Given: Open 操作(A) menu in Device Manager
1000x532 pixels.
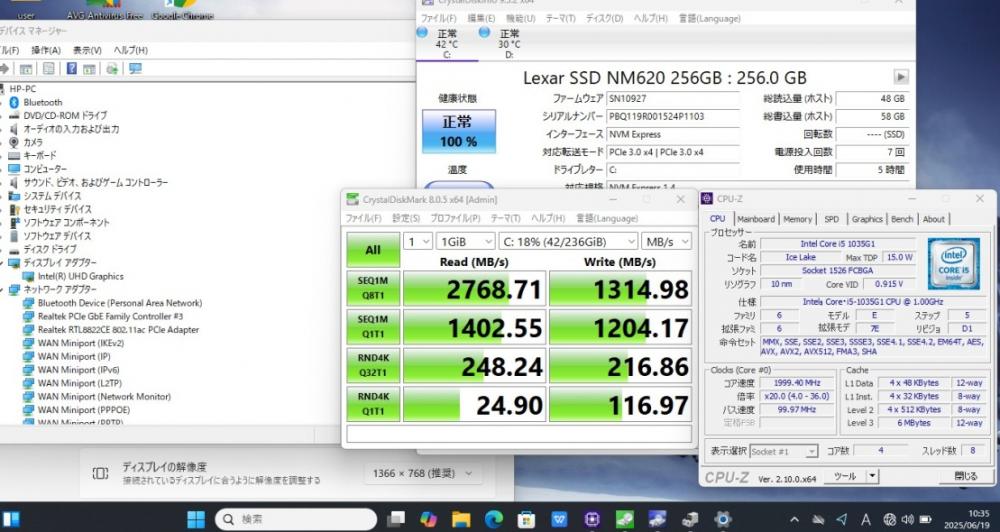Looking at the screenshot, I should click(46, 50).
